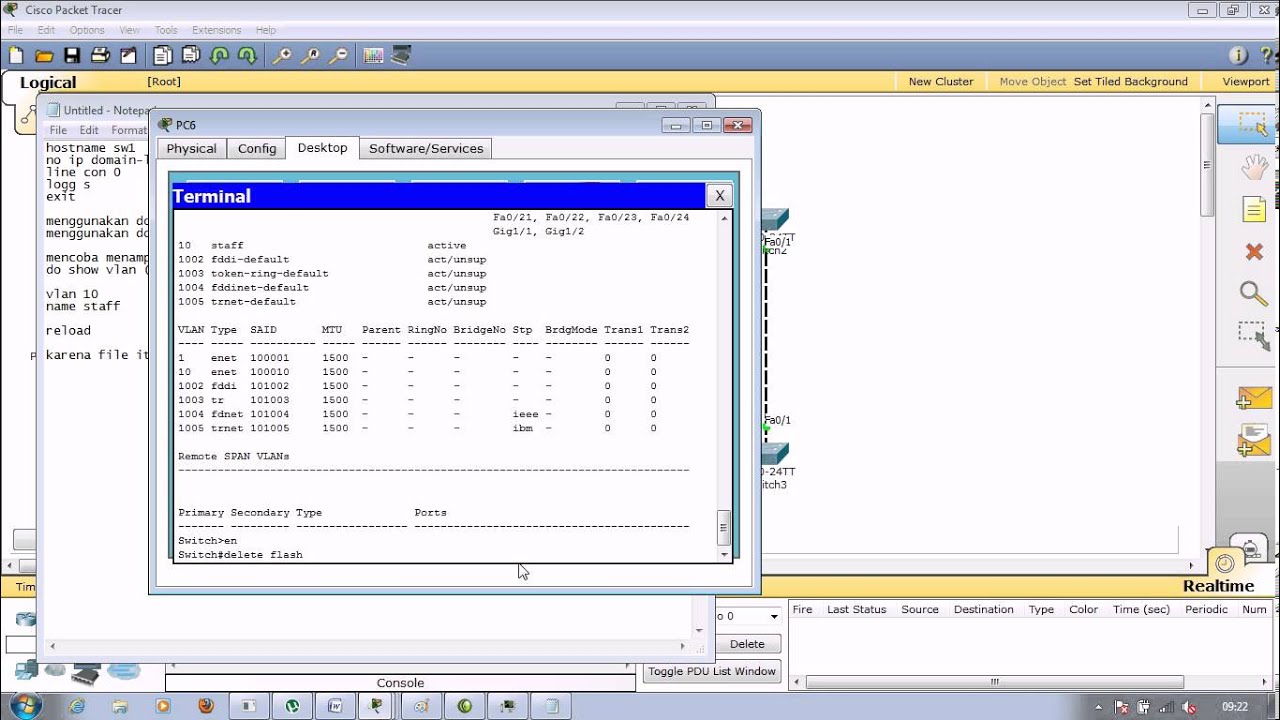Select the Inspect magnifier tool

pos(1253,293)
